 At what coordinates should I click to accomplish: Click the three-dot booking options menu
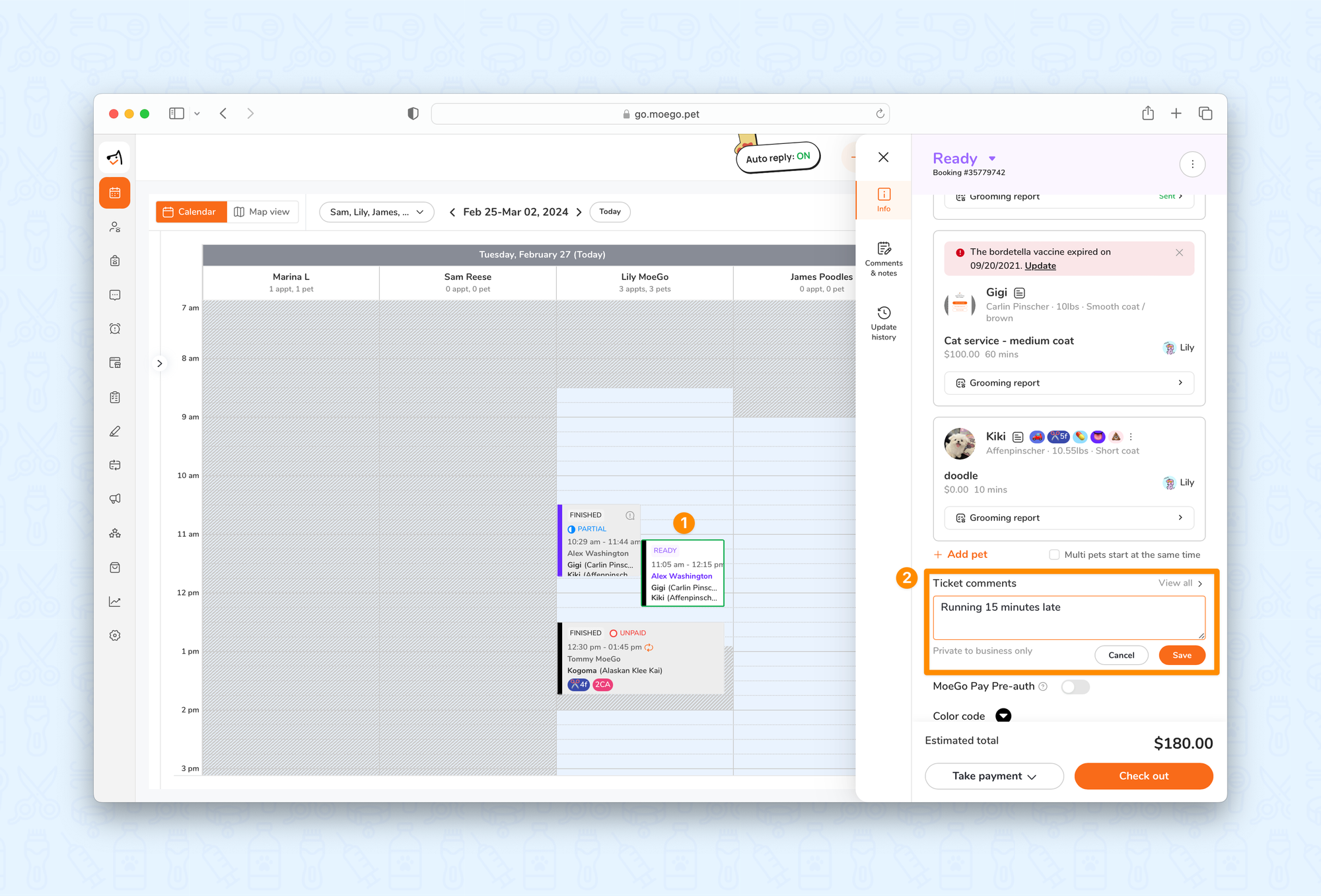click(1192, 164)
